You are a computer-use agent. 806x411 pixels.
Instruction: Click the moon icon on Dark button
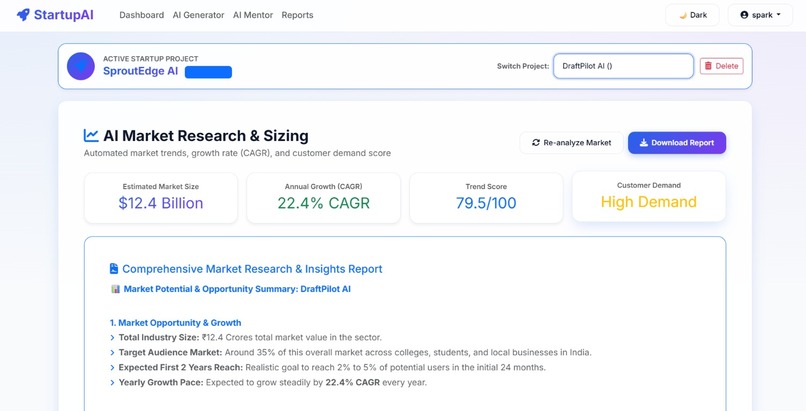click(x=683, y=15)
